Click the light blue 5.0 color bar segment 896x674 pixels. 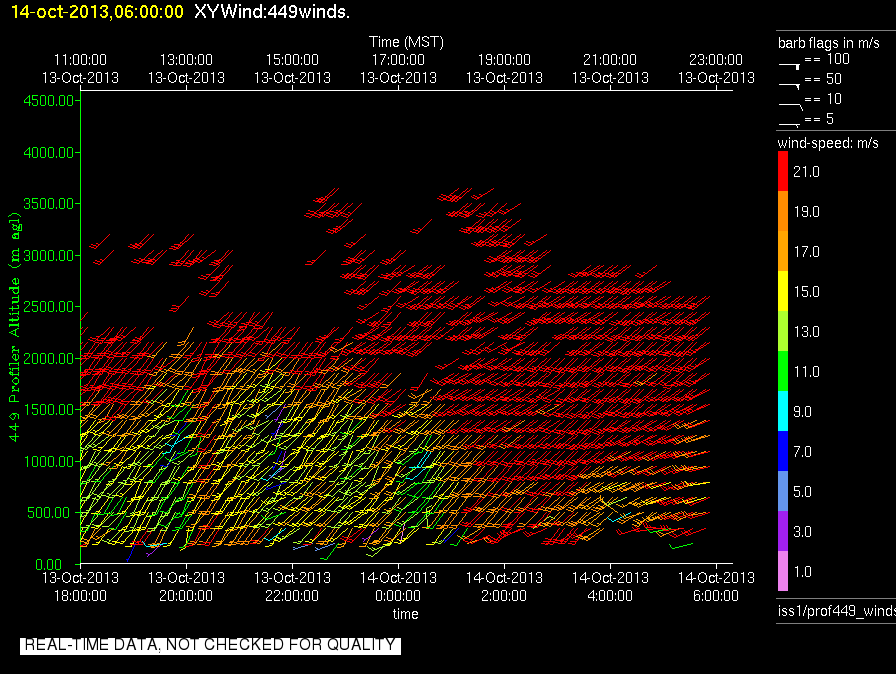tap(783, 491)
